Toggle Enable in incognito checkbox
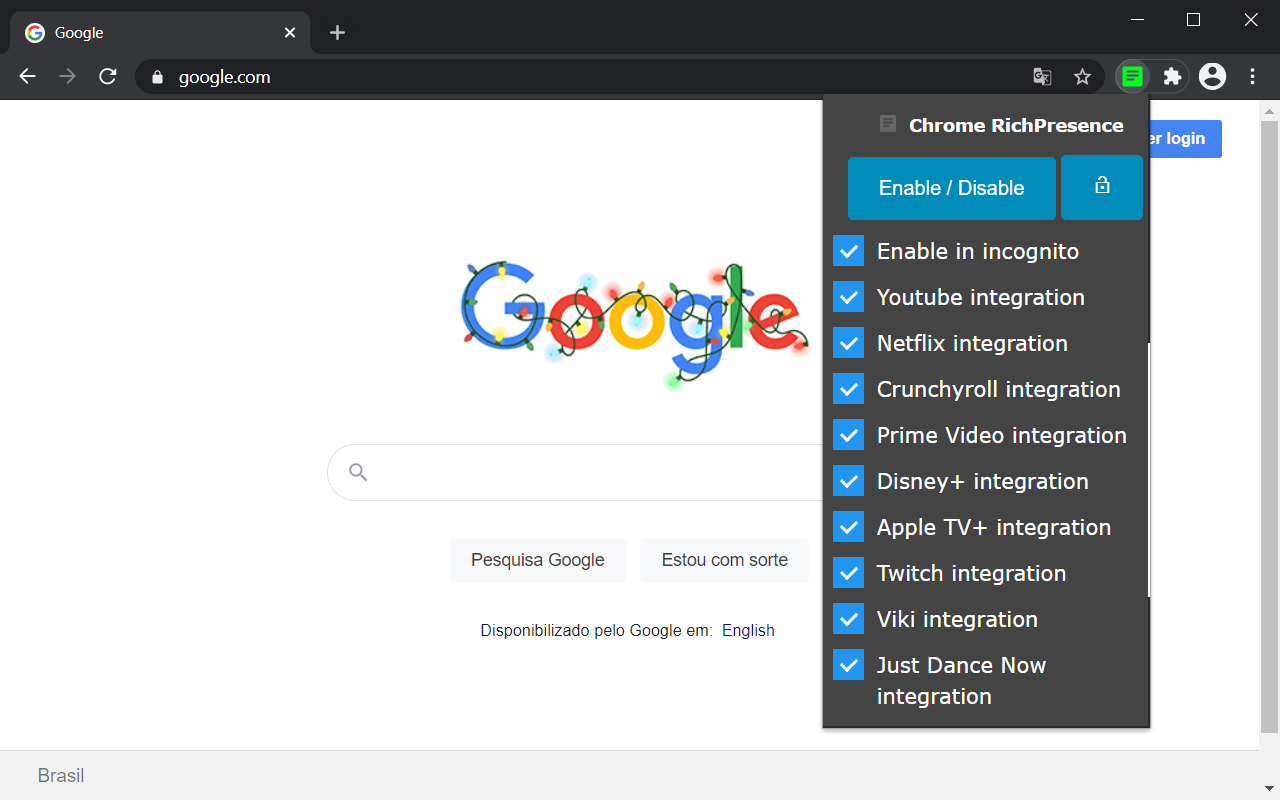This screenshot has width=1280, height=800. click(848, 251)
